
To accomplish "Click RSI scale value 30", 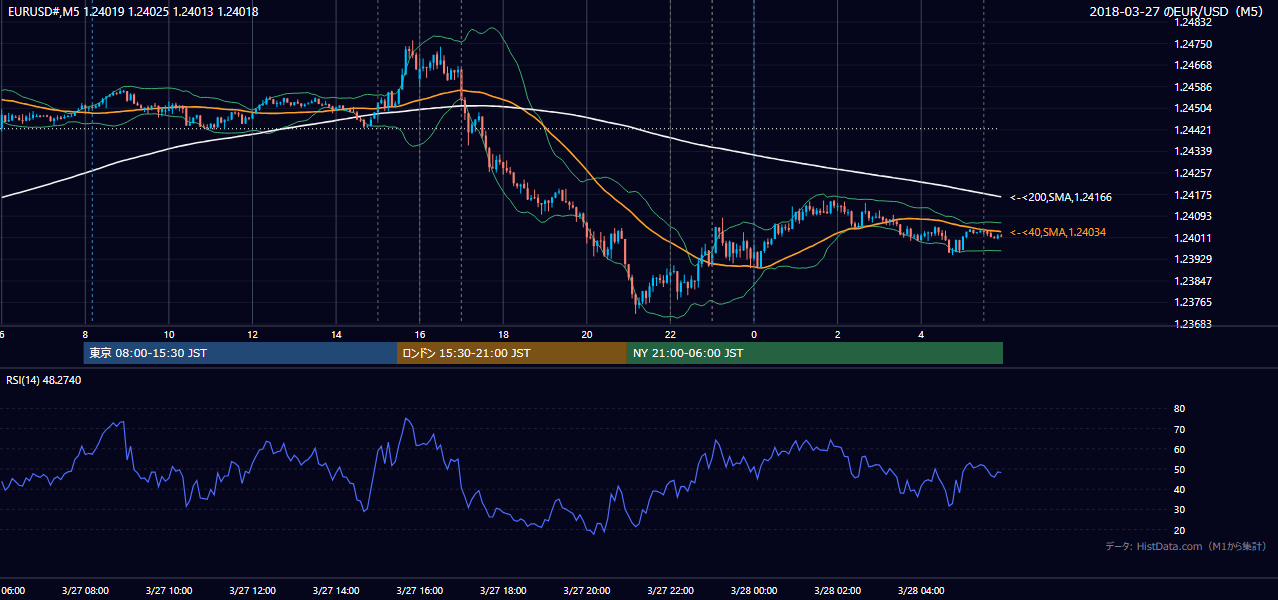I will pos(1179,510).
